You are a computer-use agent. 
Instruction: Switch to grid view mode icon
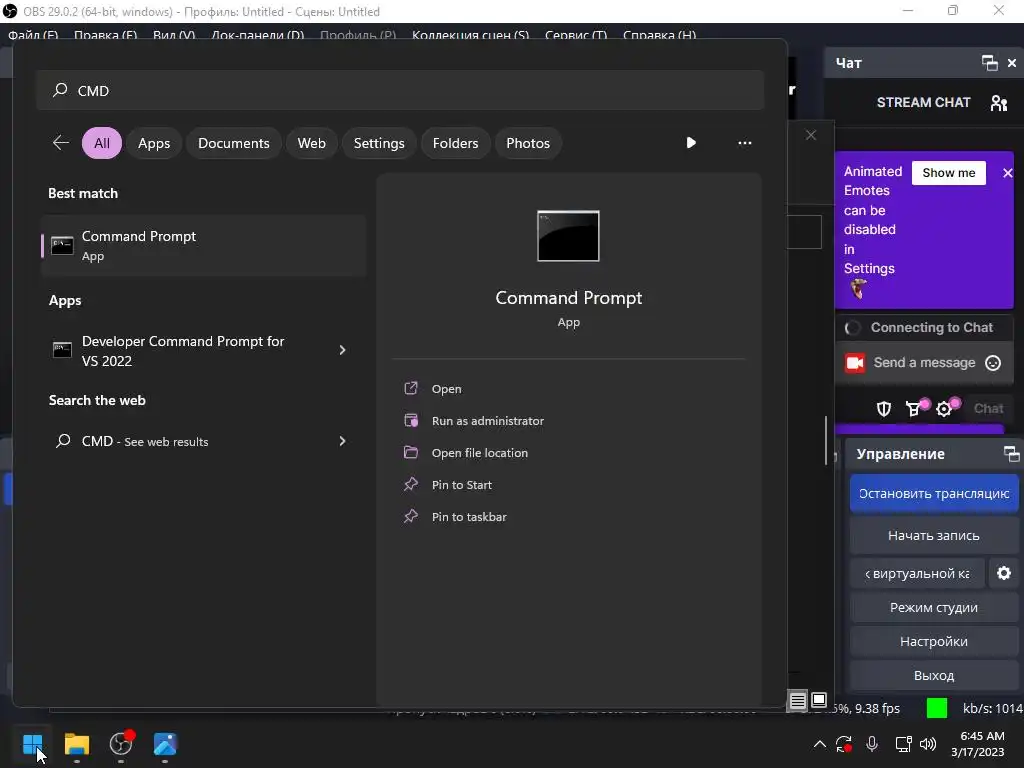pyautogui.click(x=818, y=701)
